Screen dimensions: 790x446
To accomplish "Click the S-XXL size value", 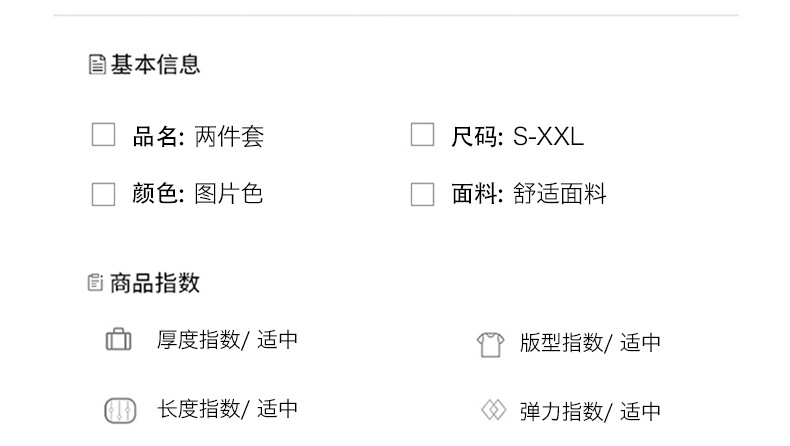I will [548, 136].
